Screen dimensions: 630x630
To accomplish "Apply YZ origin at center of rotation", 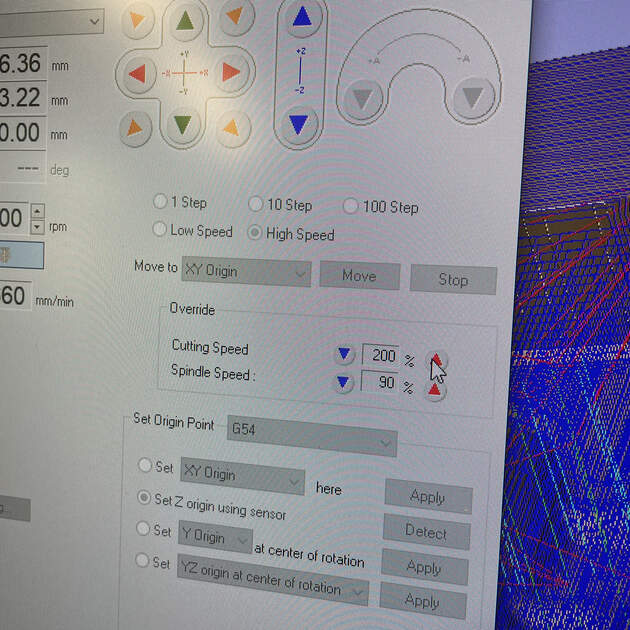I will click(423, 601).
